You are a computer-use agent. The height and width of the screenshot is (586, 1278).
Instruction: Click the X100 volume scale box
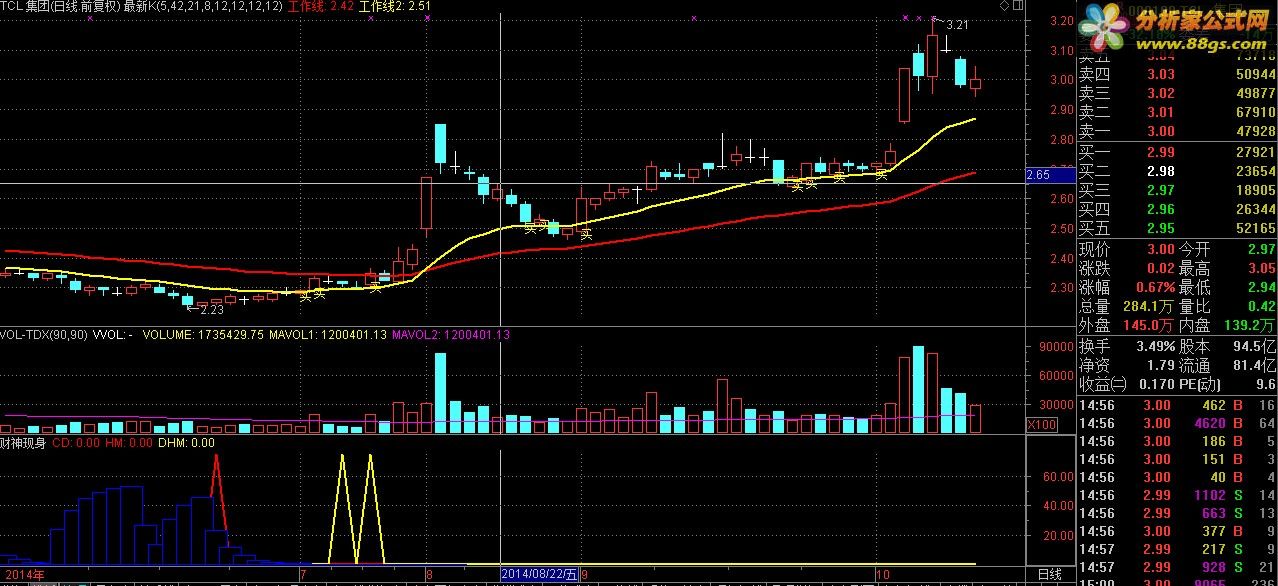[1042, 425]
